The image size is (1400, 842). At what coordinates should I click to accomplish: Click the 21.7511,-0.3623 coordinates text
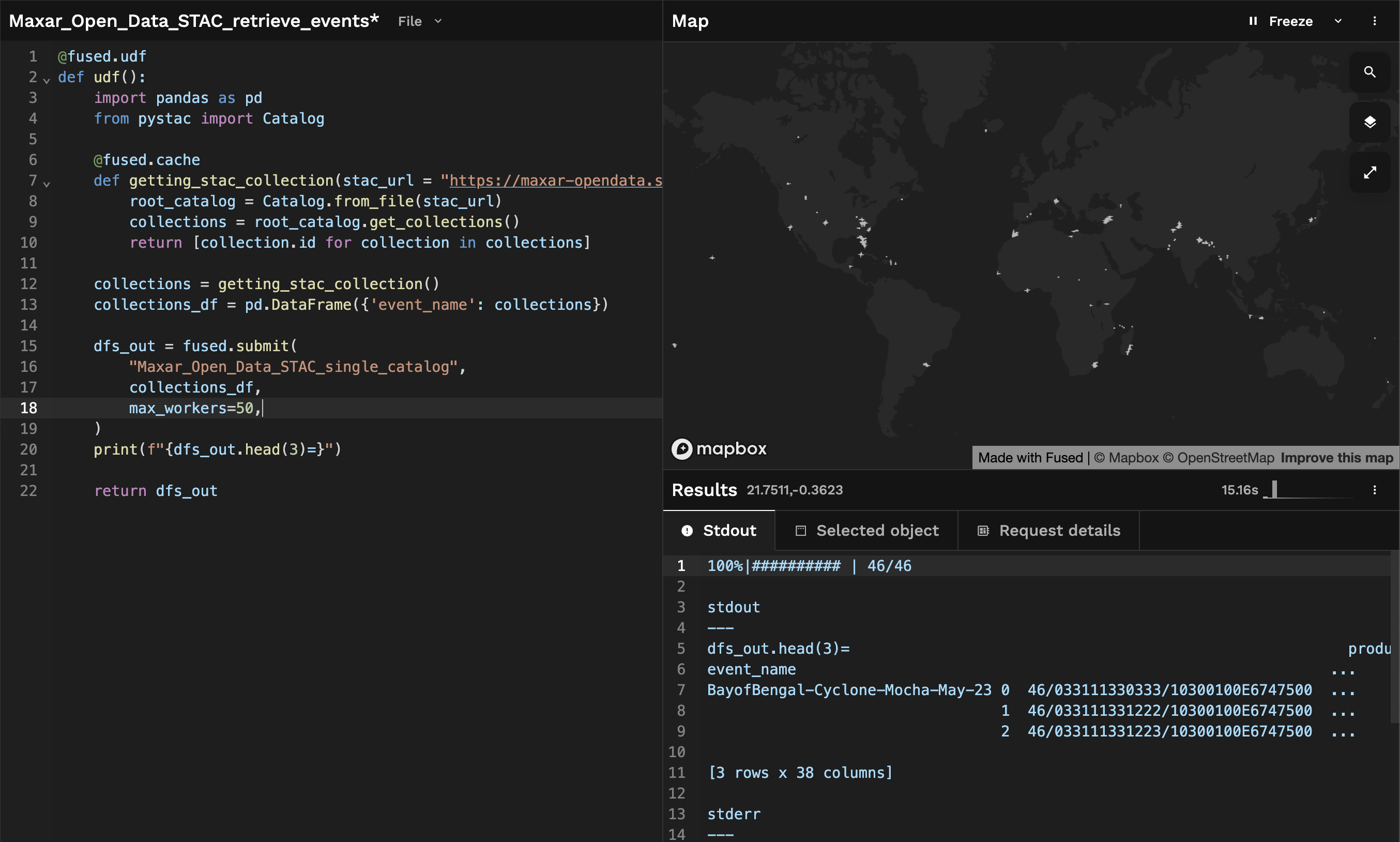pyautogui.click(x=795, y=490)
